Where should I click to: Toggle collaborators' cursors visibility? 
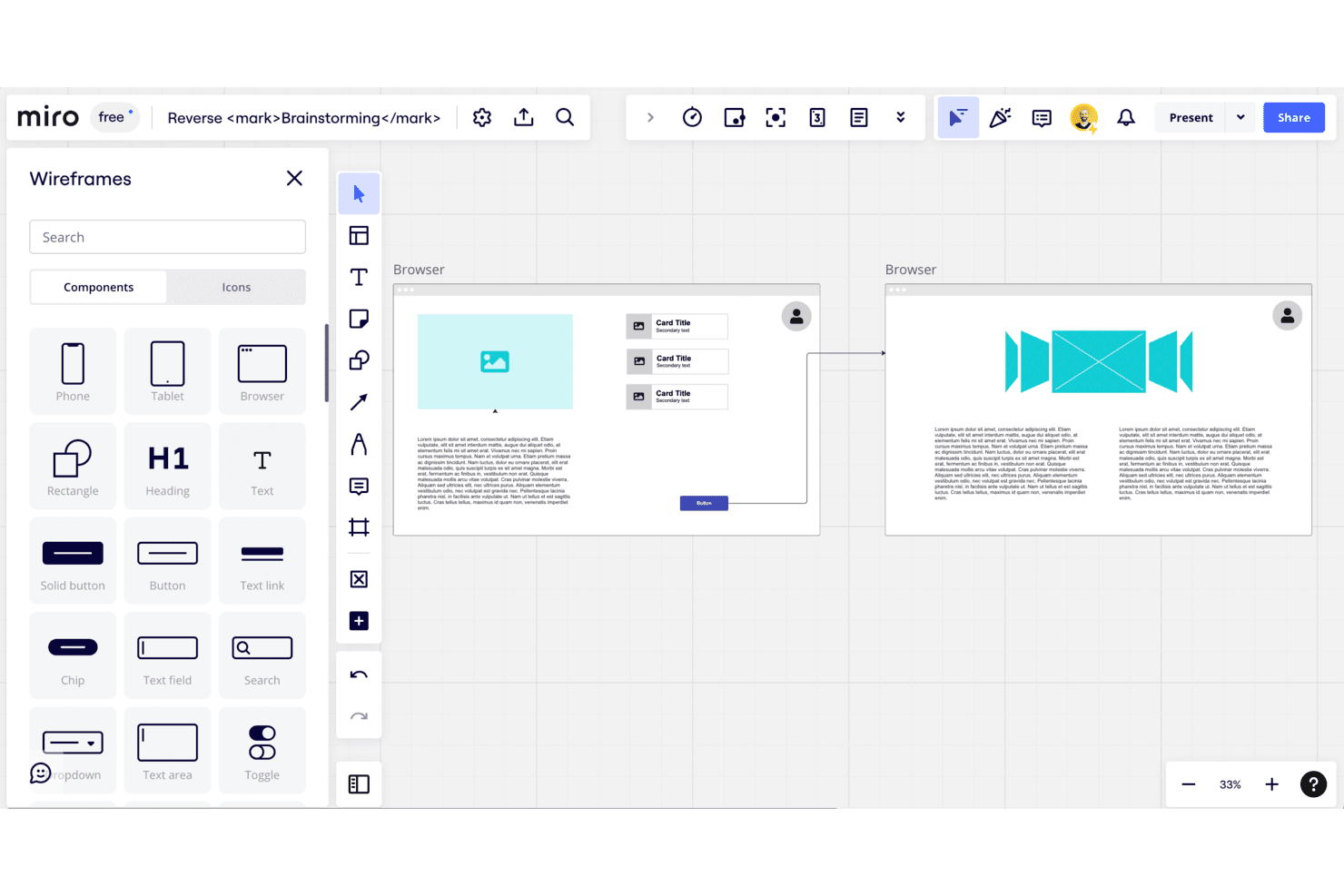point(958,117)
